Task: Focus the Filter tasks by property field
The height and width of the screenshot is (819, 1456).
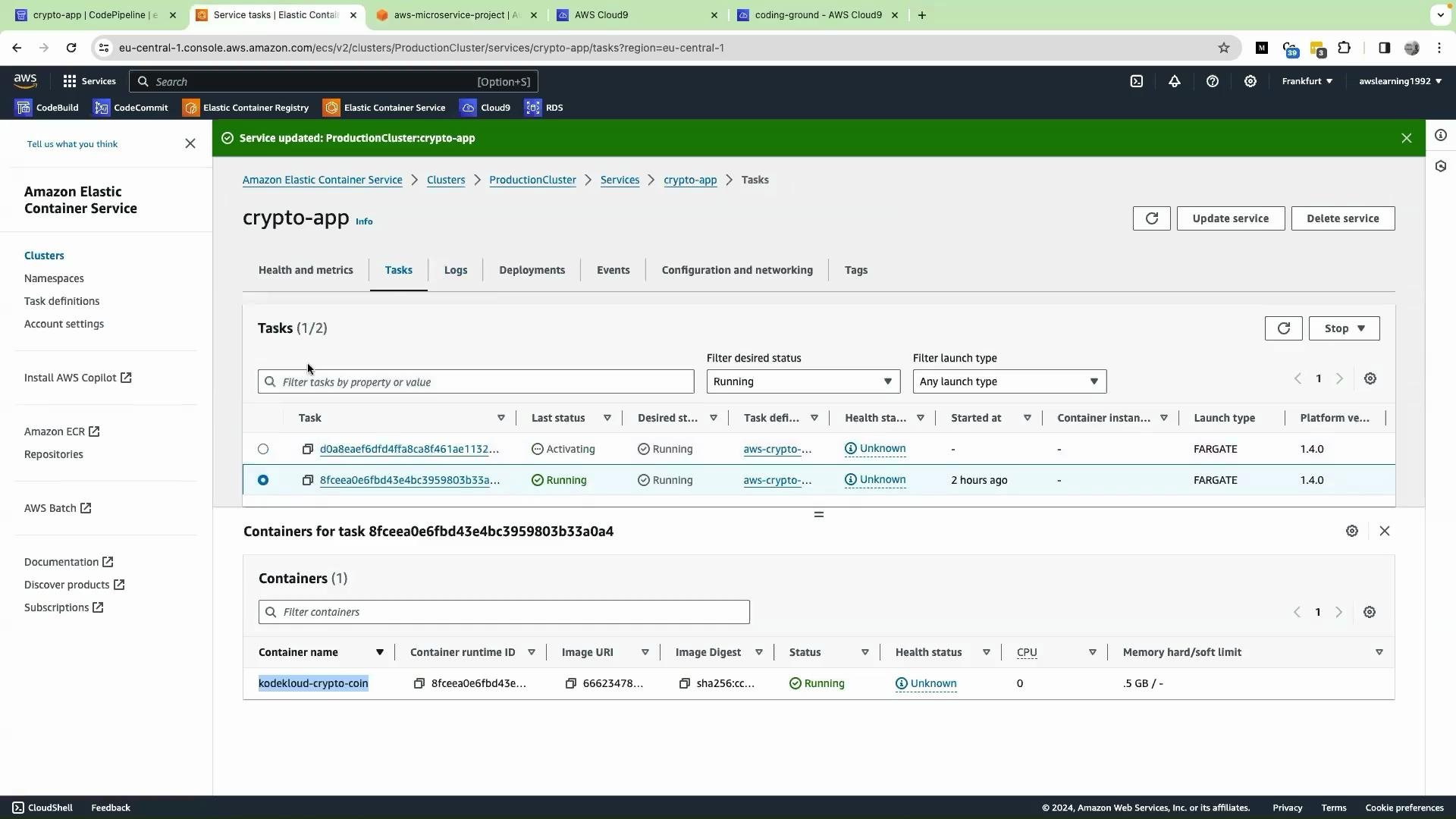Action: (x=475, y=381)
